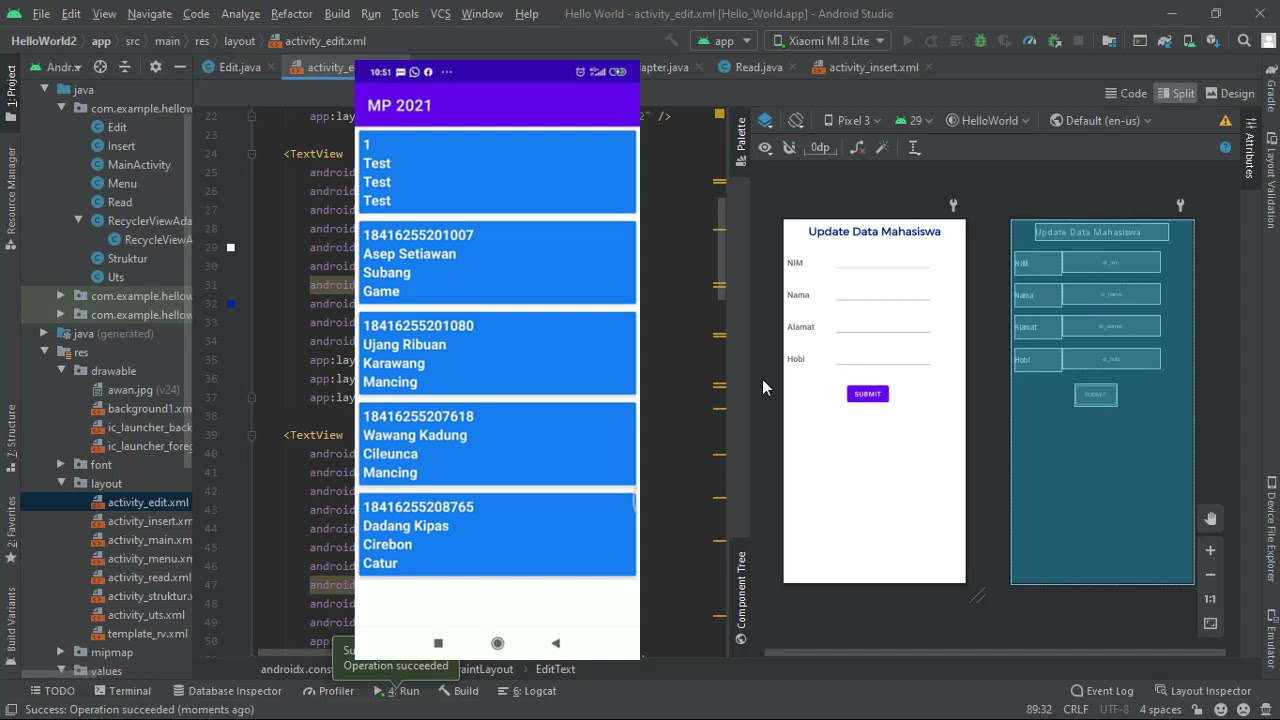
Task: Open the Terminal tool window button
Action: (x=121, y=691)
